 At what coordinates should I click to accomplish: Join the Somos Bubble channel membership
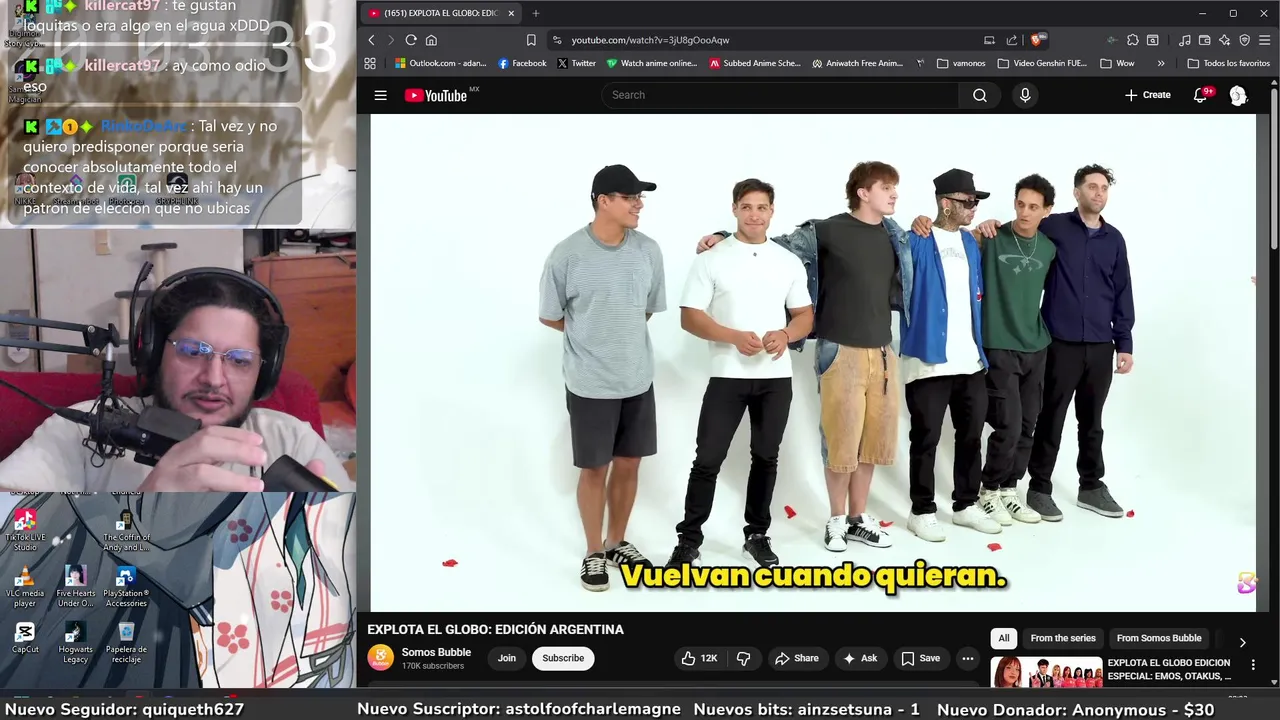pos(507,658)
